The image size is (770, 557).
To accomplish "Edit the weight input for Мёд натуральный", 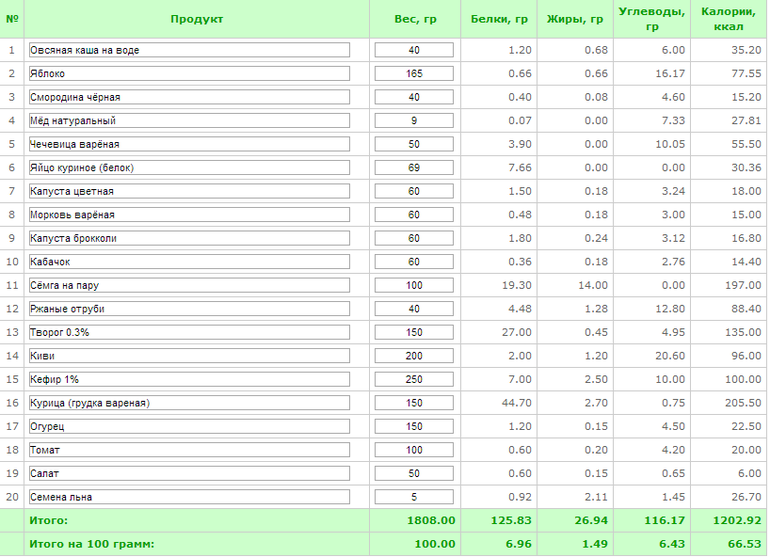I will (x=414, y=121).
